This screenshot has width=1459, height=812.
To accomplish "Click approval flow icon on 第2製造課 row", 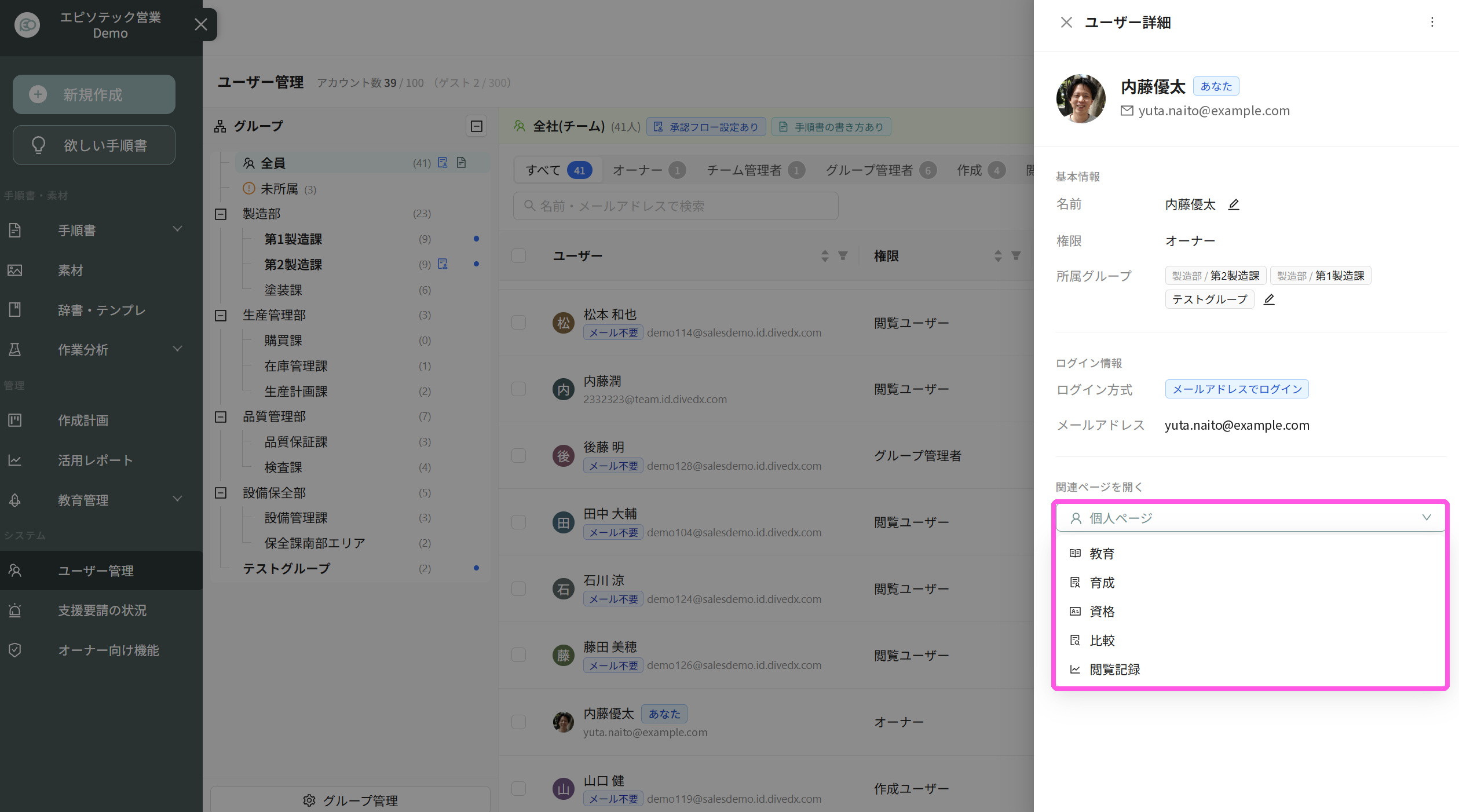I will (x=443, y=264).
